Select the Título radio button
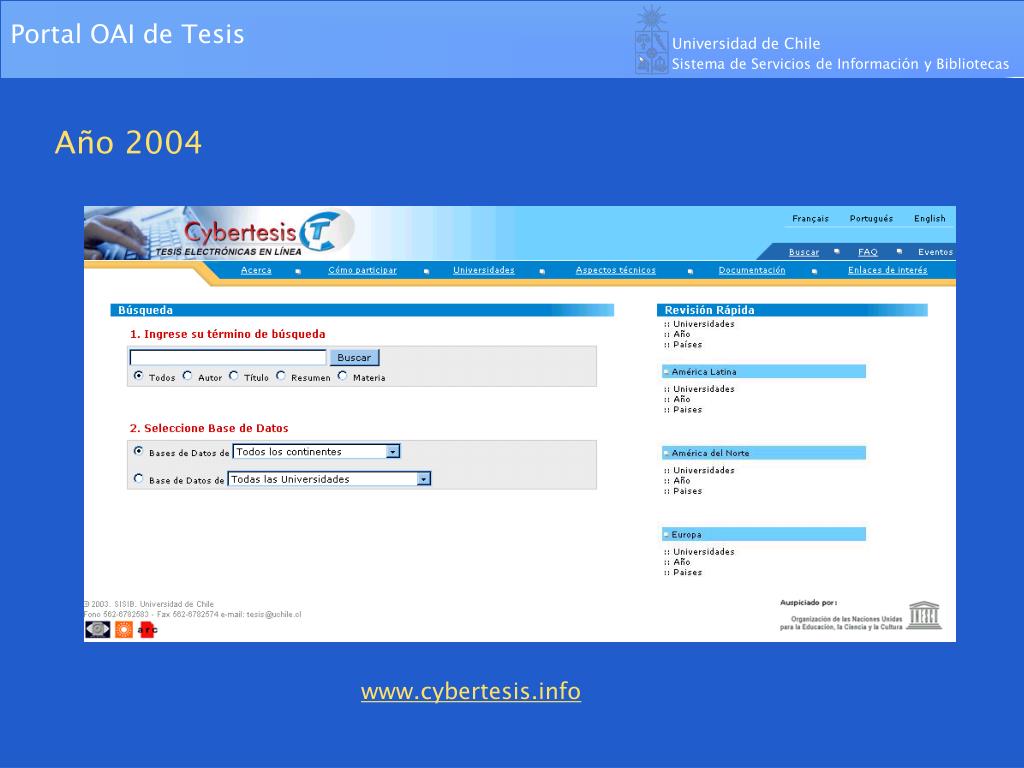Screen dimensions: 1024x768 coord(234,376)
